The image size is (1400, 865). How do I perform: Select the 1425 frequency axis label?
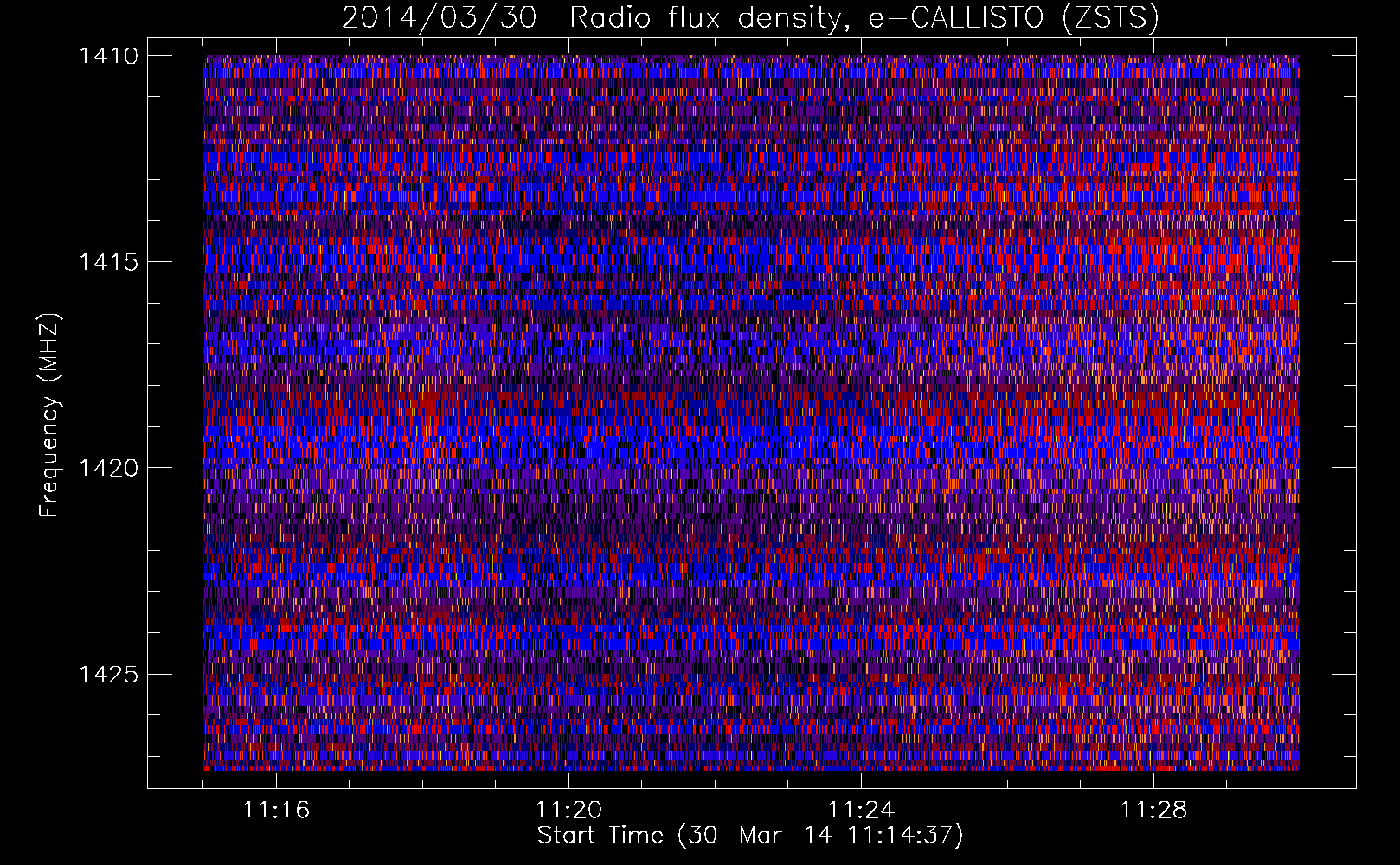108,674
